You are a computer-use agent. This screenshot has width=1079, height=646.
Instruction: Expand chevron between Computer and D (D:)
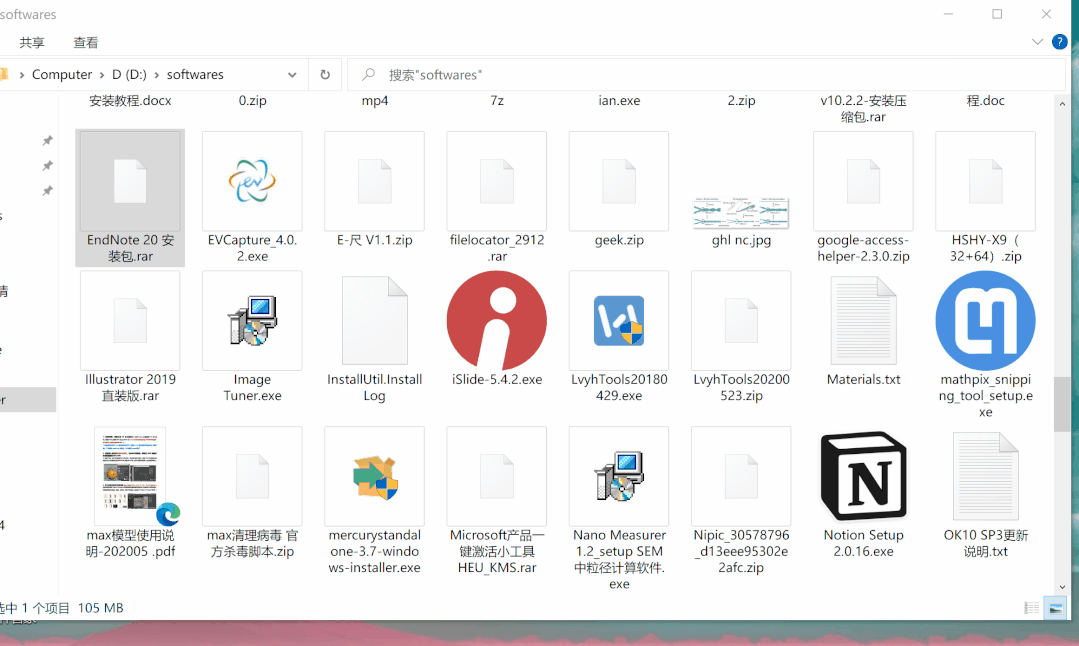(x=102, y=74)
